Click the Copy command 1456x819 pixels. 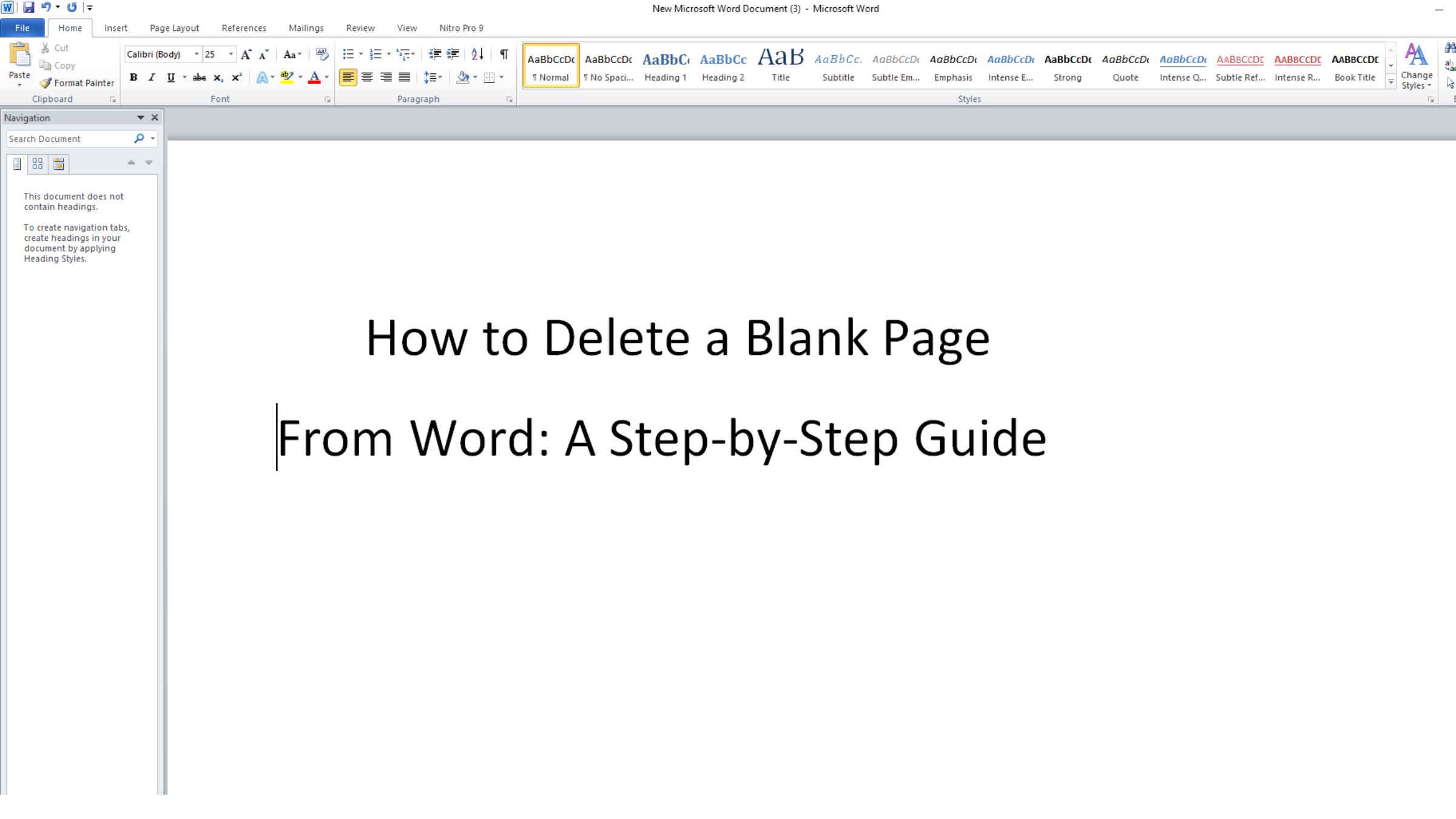coord(57,66)
